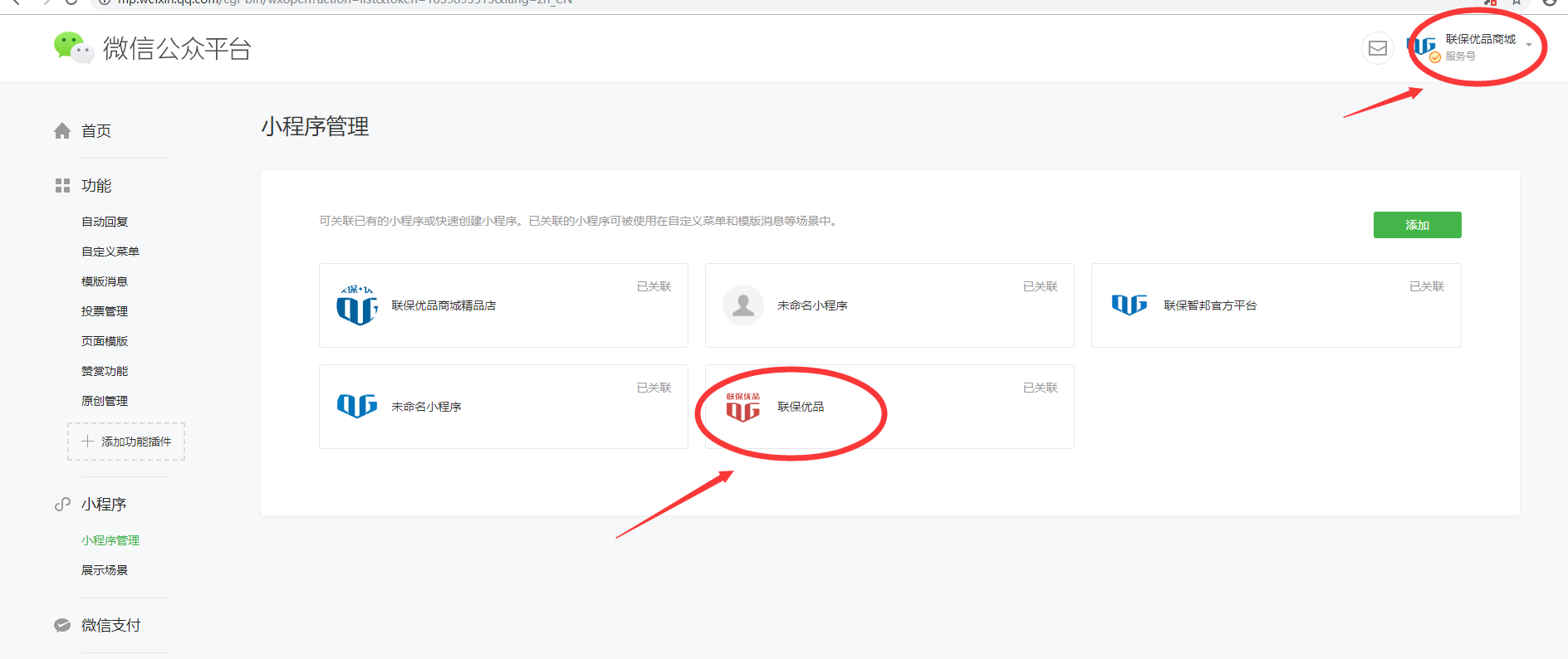Click the 微信支付 icon in the sidebar
Screen dimensions: 1568x659
click(x=62, y=626)
